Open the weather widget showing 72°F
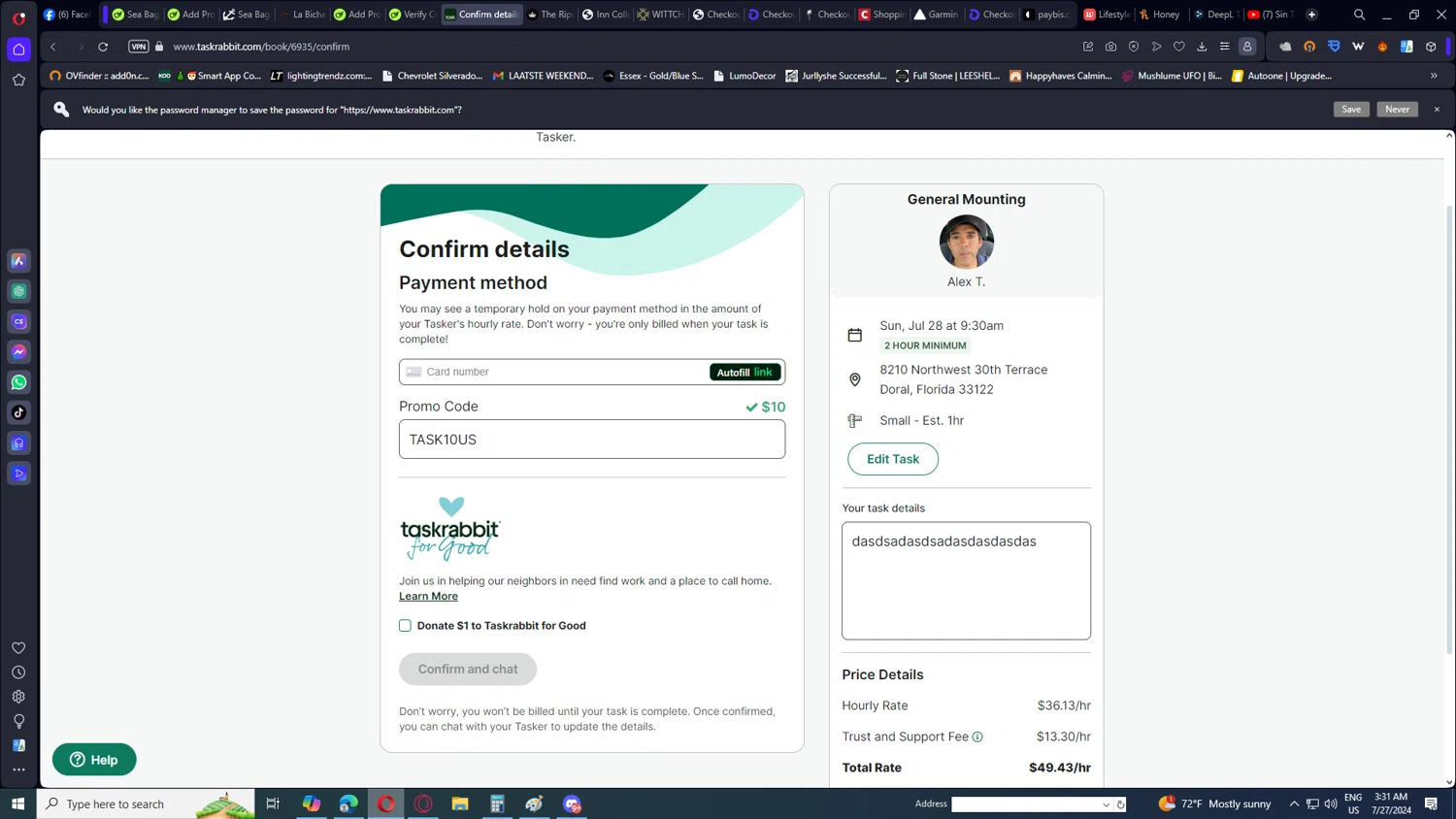 click(x=1214, y=803)
